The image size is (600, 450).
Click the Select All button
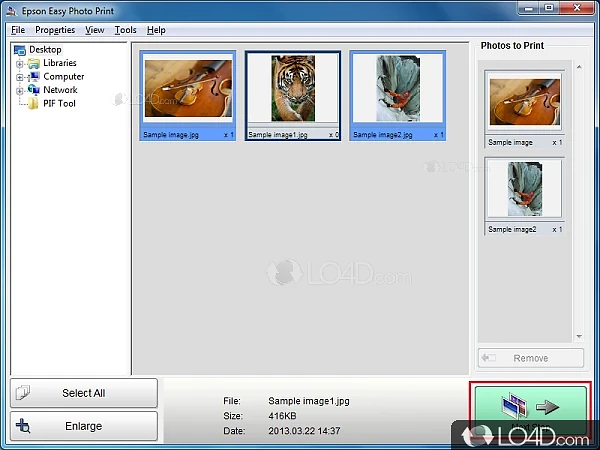click(x=84, y=393)
